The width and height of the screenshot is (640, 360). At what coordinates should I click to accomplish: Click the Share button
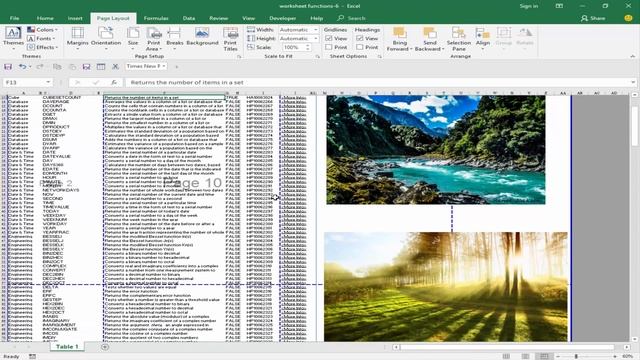(593, 18)
